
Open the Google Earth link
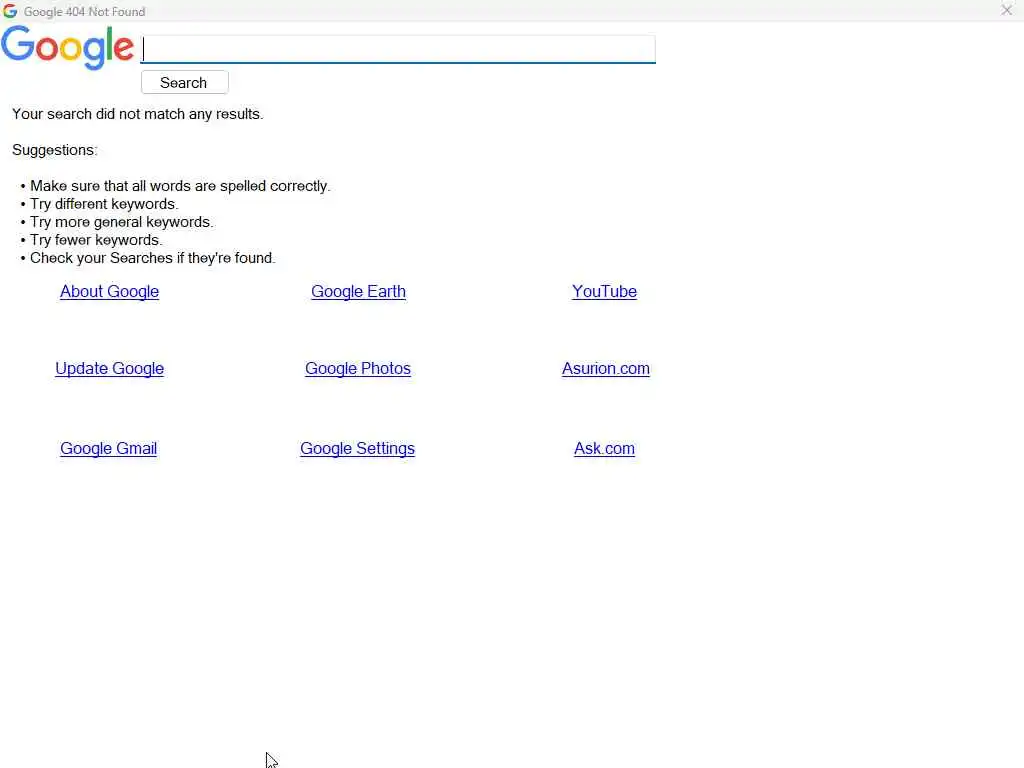click(359, 291)
